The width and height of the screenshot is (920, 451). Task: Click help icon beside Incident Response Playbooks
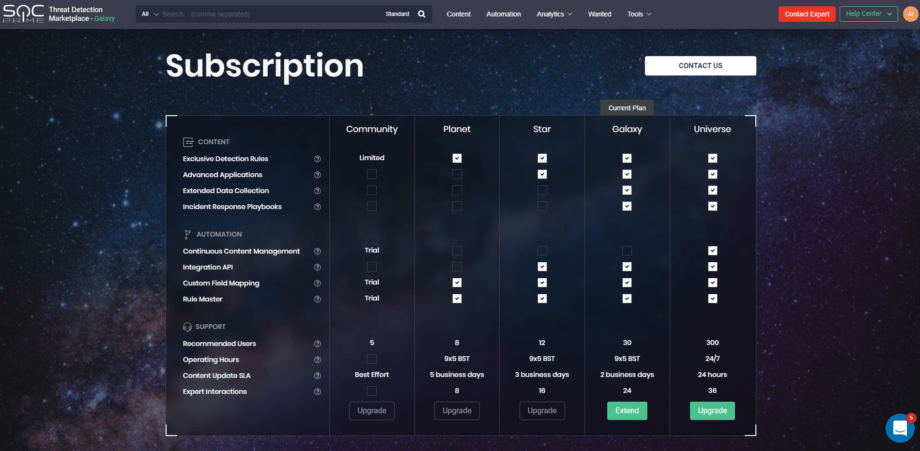317,207
